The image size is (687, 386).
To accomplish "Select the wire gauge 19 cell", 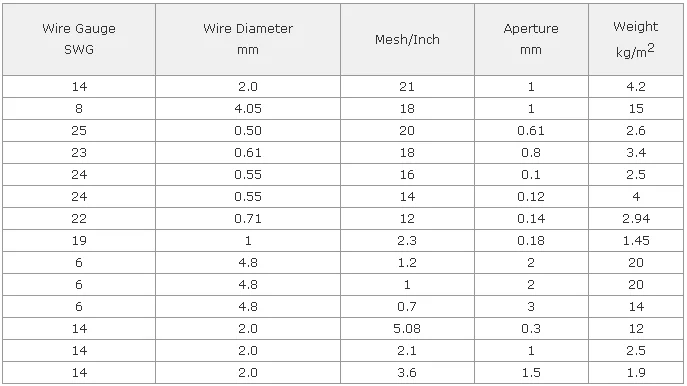I will coord(79,241).
